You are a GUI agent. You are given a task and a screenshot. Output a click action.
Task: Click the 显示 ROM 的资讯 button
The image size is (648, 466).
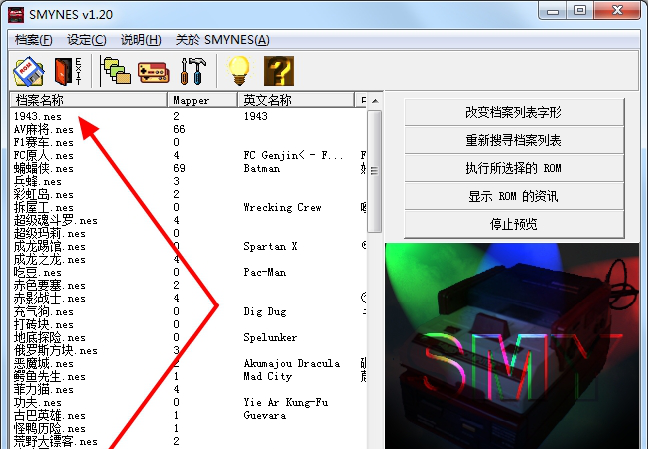514,196
